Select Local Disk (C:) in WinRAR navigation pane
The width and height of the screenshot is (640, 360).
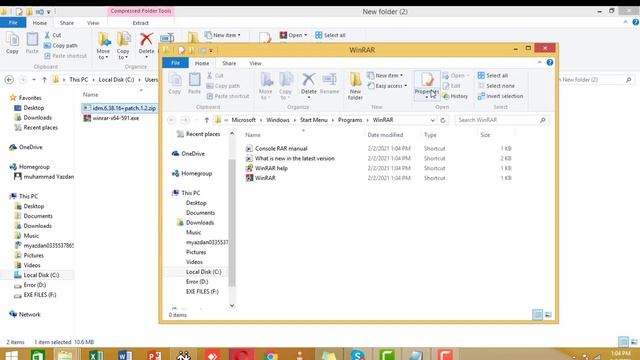pos(203,272)
